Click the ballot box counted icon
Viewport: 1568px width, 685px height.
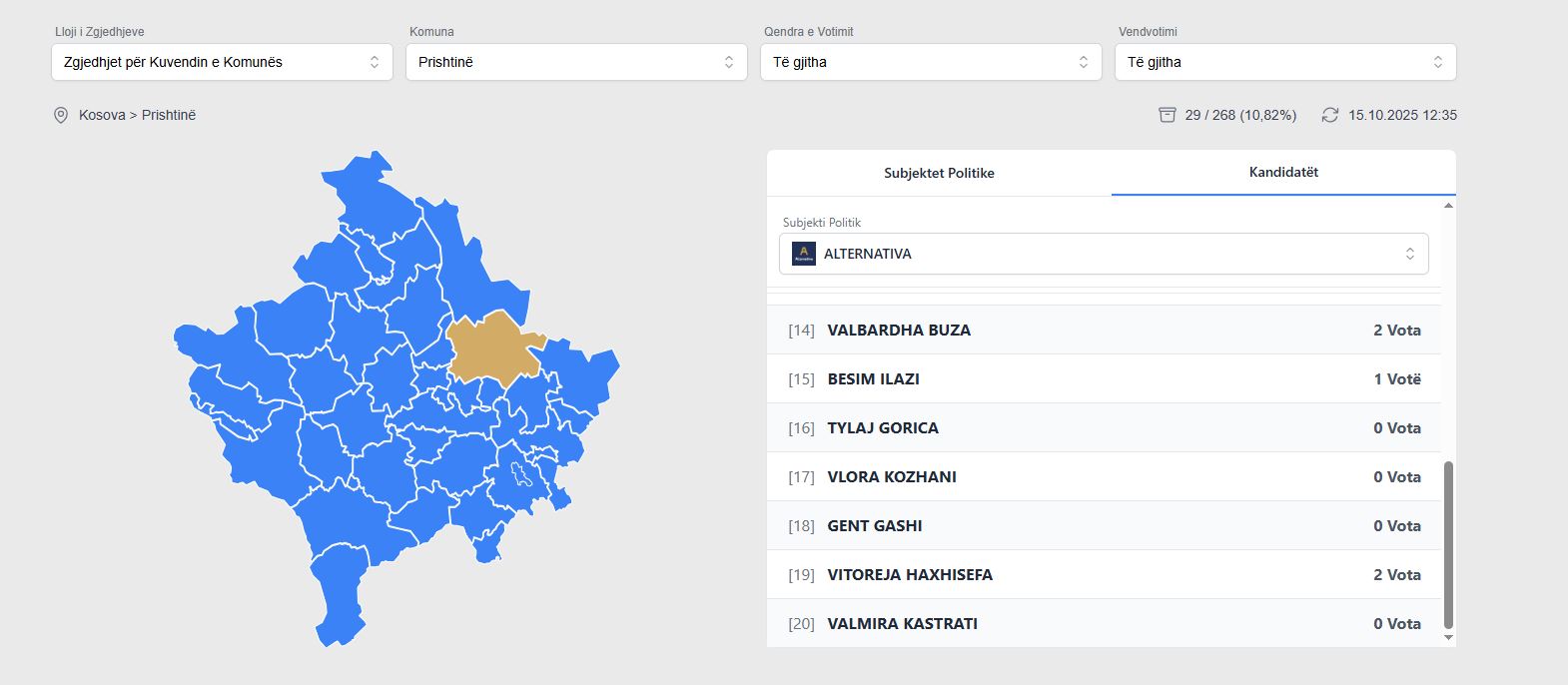click(x=1167, y=115)
